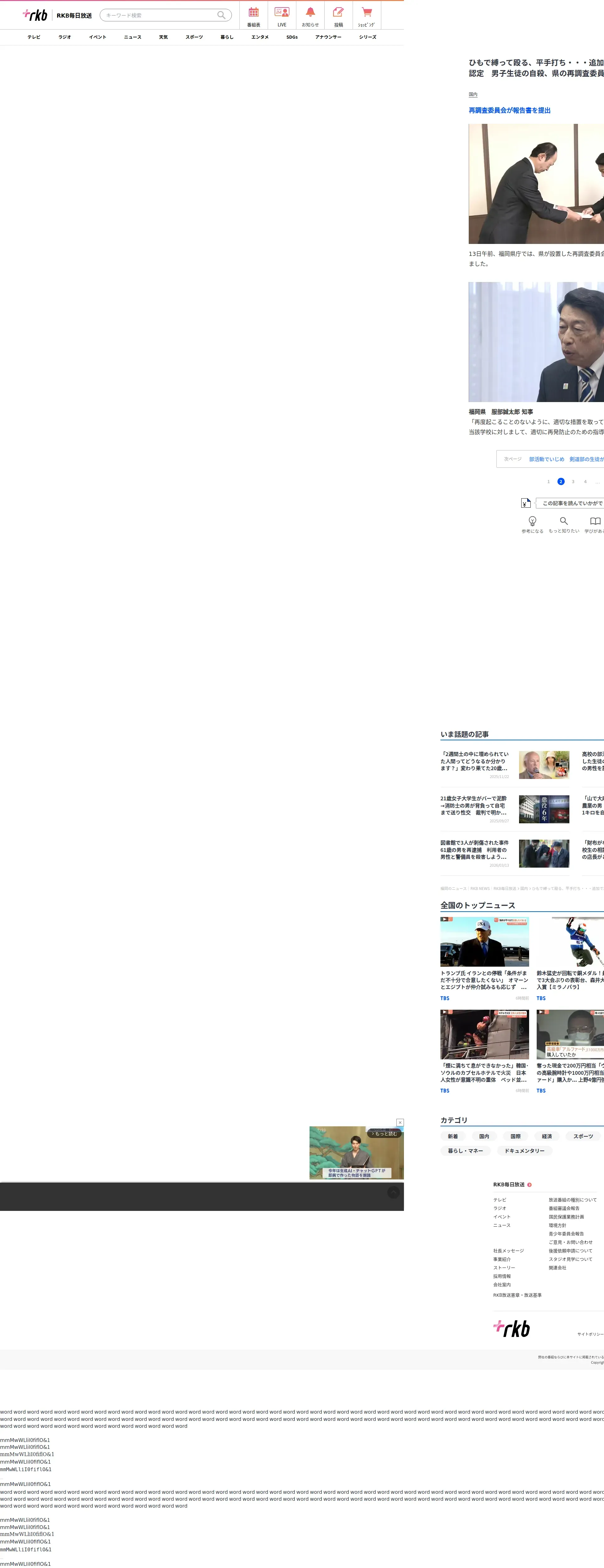The image size is (604, 1568).
Task: Open the 天気 weather menu item
Action: point(163,37)
